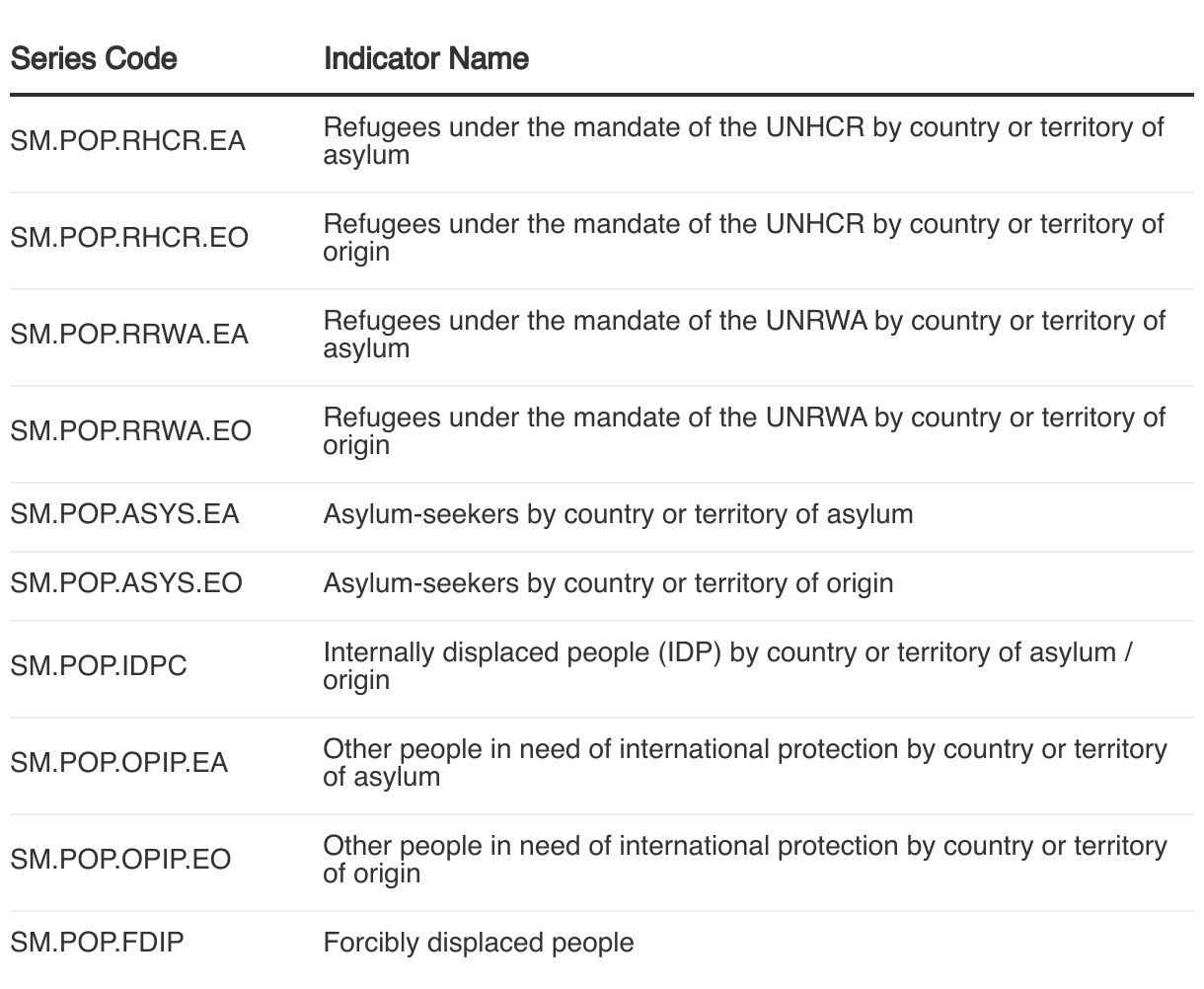Click the Indicator Name column header
This screenshot has height=989, width=1204.
[426, 59]
